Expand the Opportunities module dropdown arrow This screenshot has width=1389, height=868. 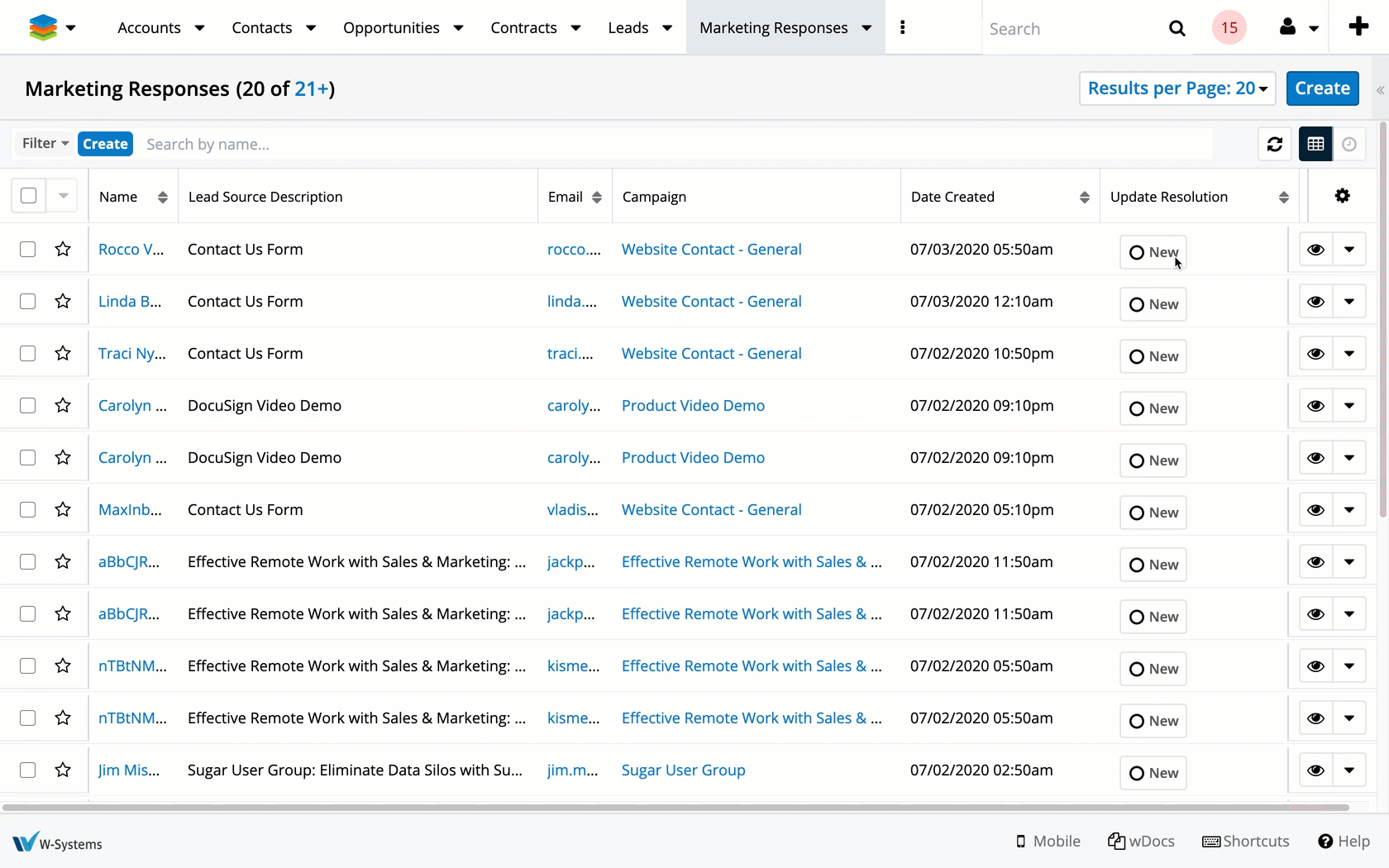click(x=458, y=28)
